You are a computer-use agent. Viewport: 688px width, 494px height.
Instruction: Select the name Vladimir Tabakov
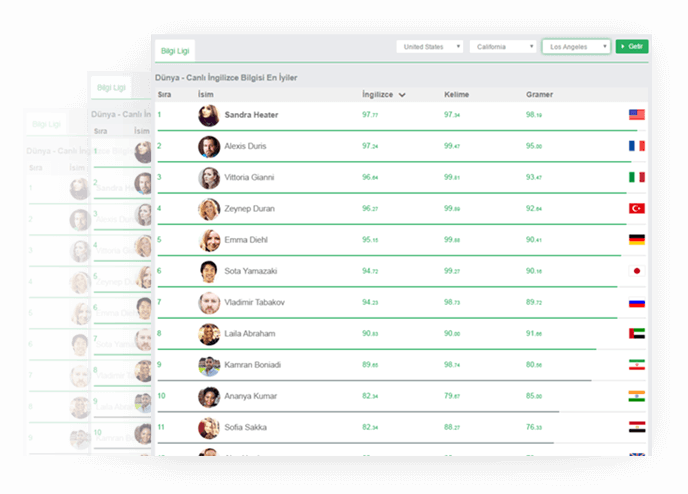(x=254, y=302)
